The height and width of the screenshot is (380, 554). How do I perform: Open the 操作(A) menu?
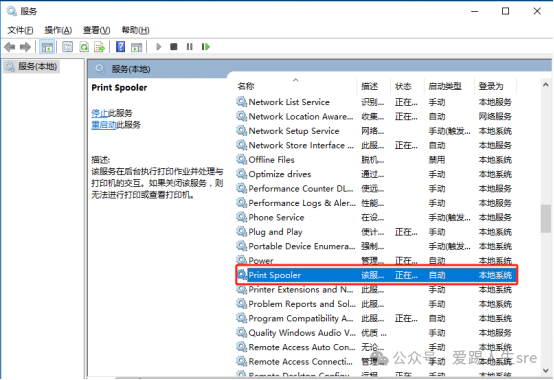[58, 30]
